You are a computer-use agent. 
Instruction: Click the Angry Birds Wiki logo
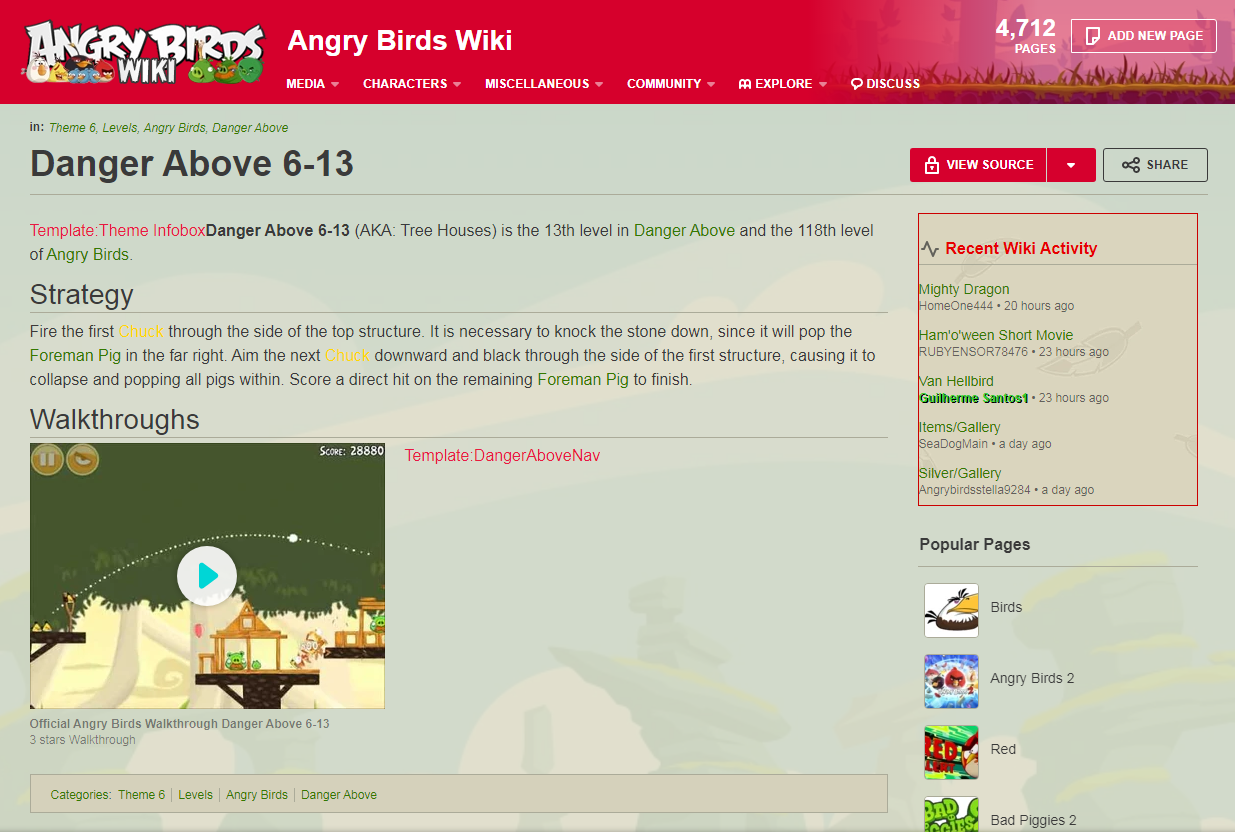tap(145, 51)
